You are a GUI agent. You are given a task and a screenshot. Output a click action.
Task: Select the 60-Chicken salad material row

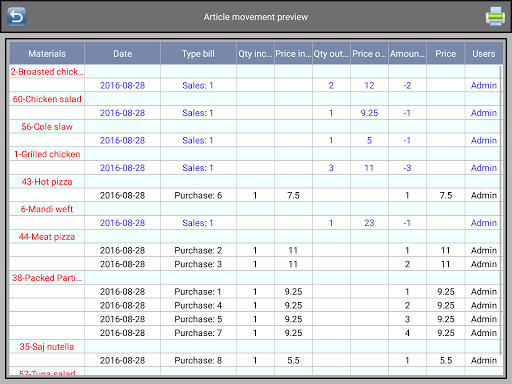(x=255, y=99)
